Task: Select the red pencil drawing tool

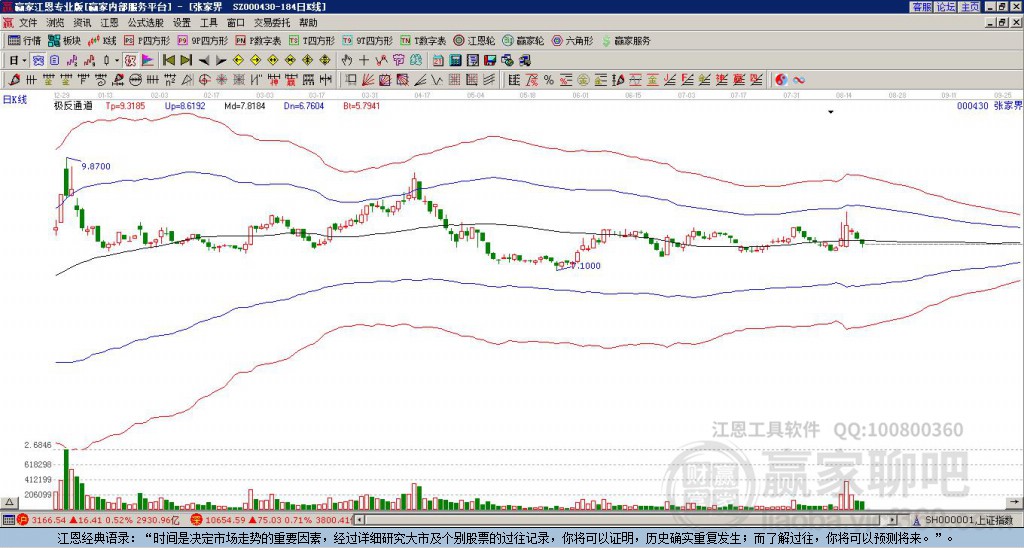Action: coord(14,80)
